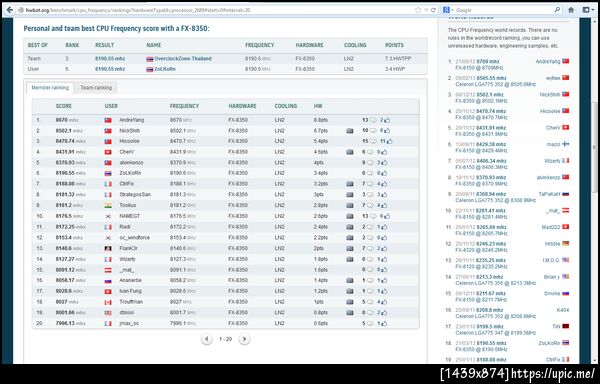Like Wizerty's 8127.27 score with the thumbs-up
600x384 pixels.
(x=384, y=259)
